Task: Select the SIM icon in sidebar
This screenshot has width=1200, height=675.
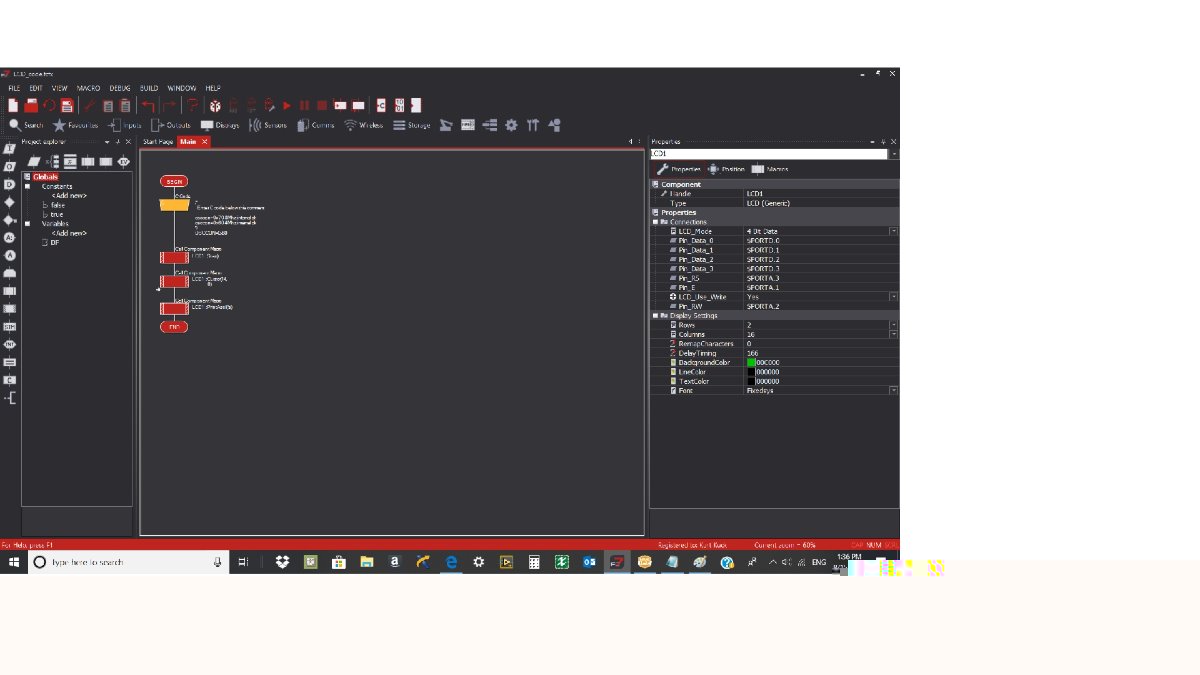Action: [10, 326]
